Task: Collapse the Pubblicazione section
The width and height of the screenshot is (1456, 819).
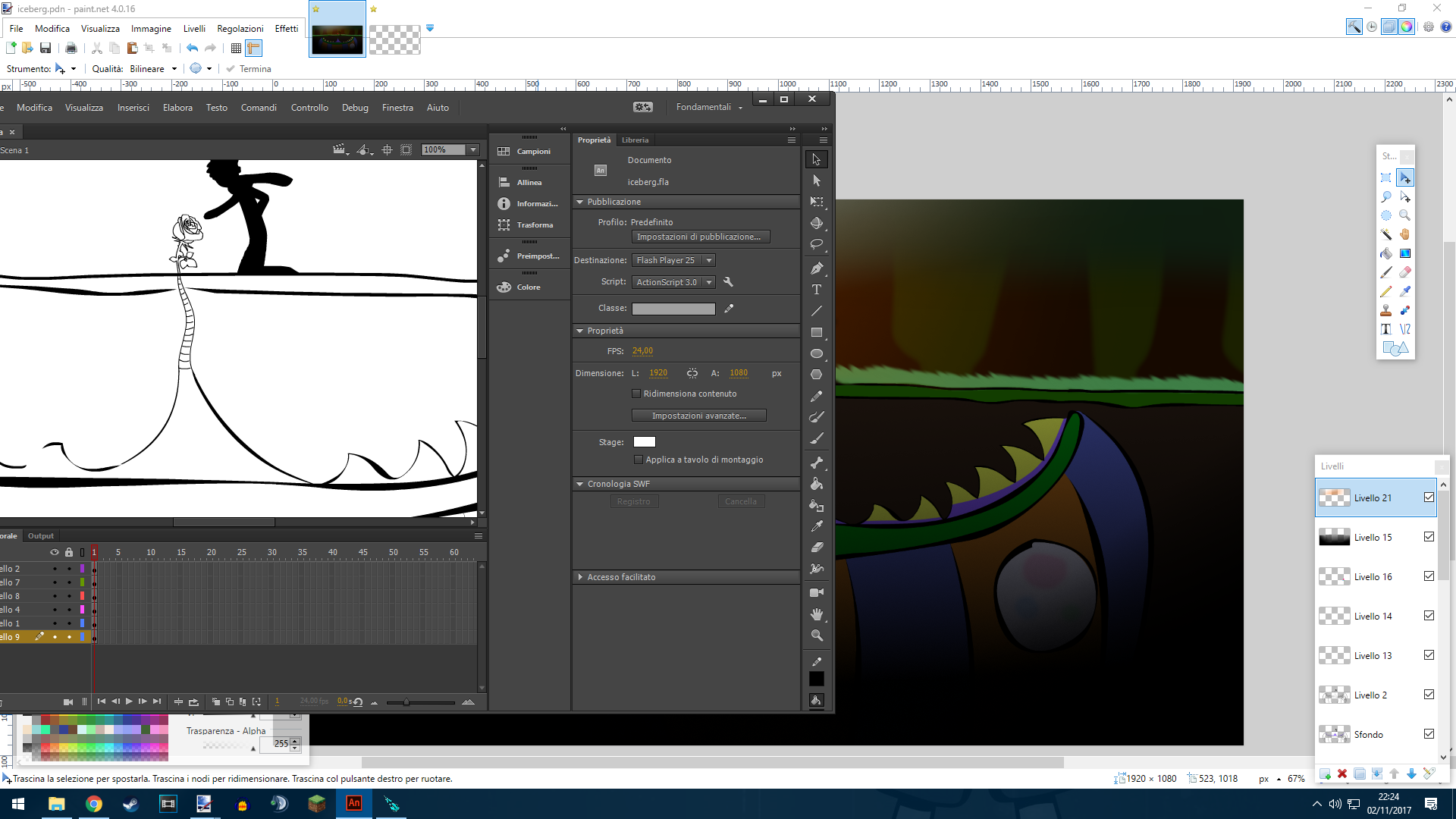Action: 580,202
